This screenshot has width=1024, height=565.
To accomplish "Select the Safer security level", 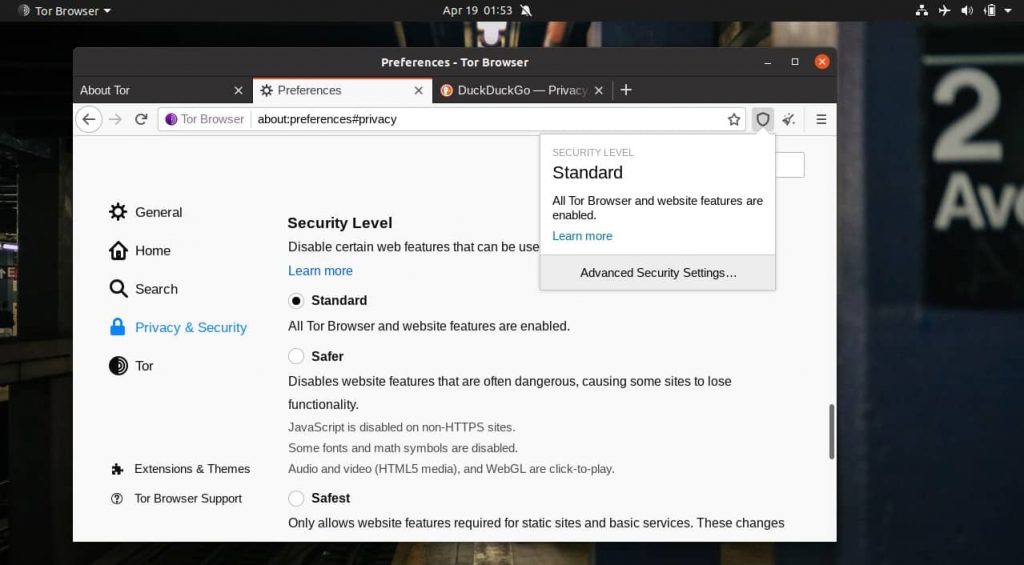I will point(296,356).
